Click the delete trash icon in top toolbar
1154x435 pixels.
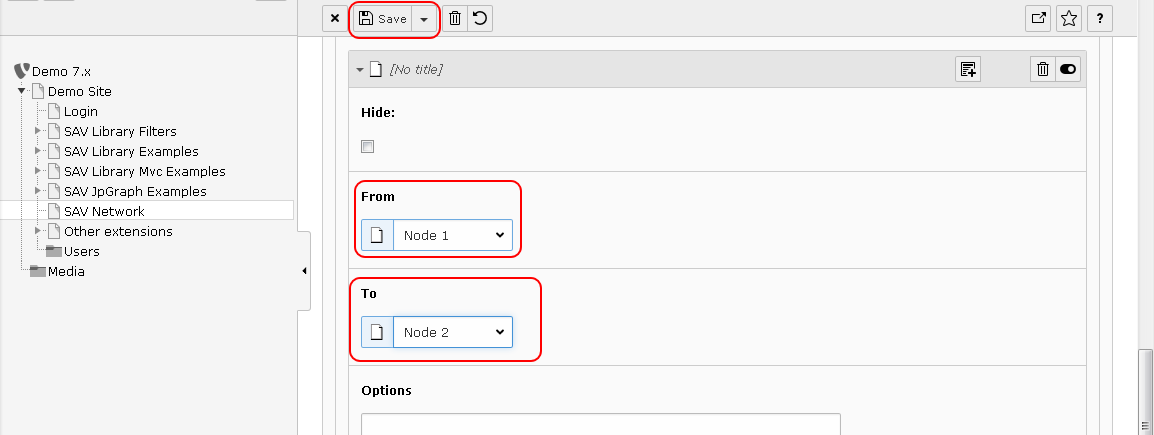455,19
